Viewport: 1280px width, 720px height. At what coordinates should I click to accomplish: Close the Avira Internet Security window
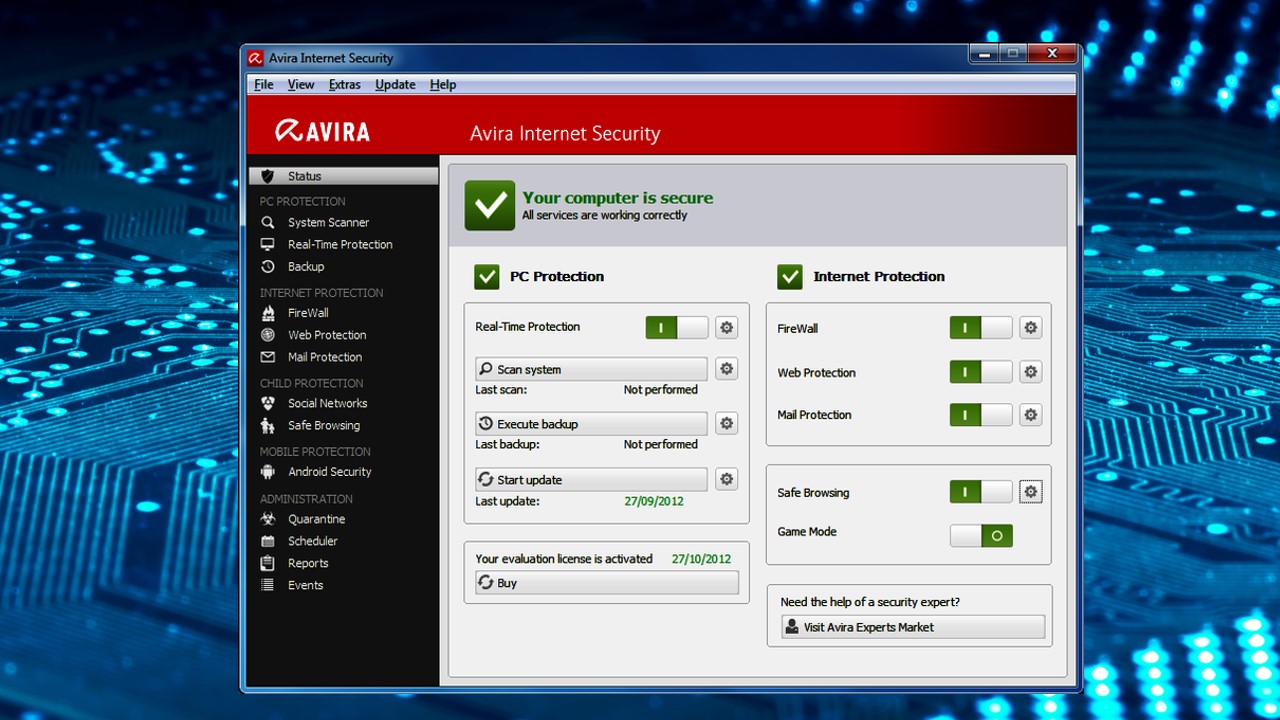tap(1050, 54)
